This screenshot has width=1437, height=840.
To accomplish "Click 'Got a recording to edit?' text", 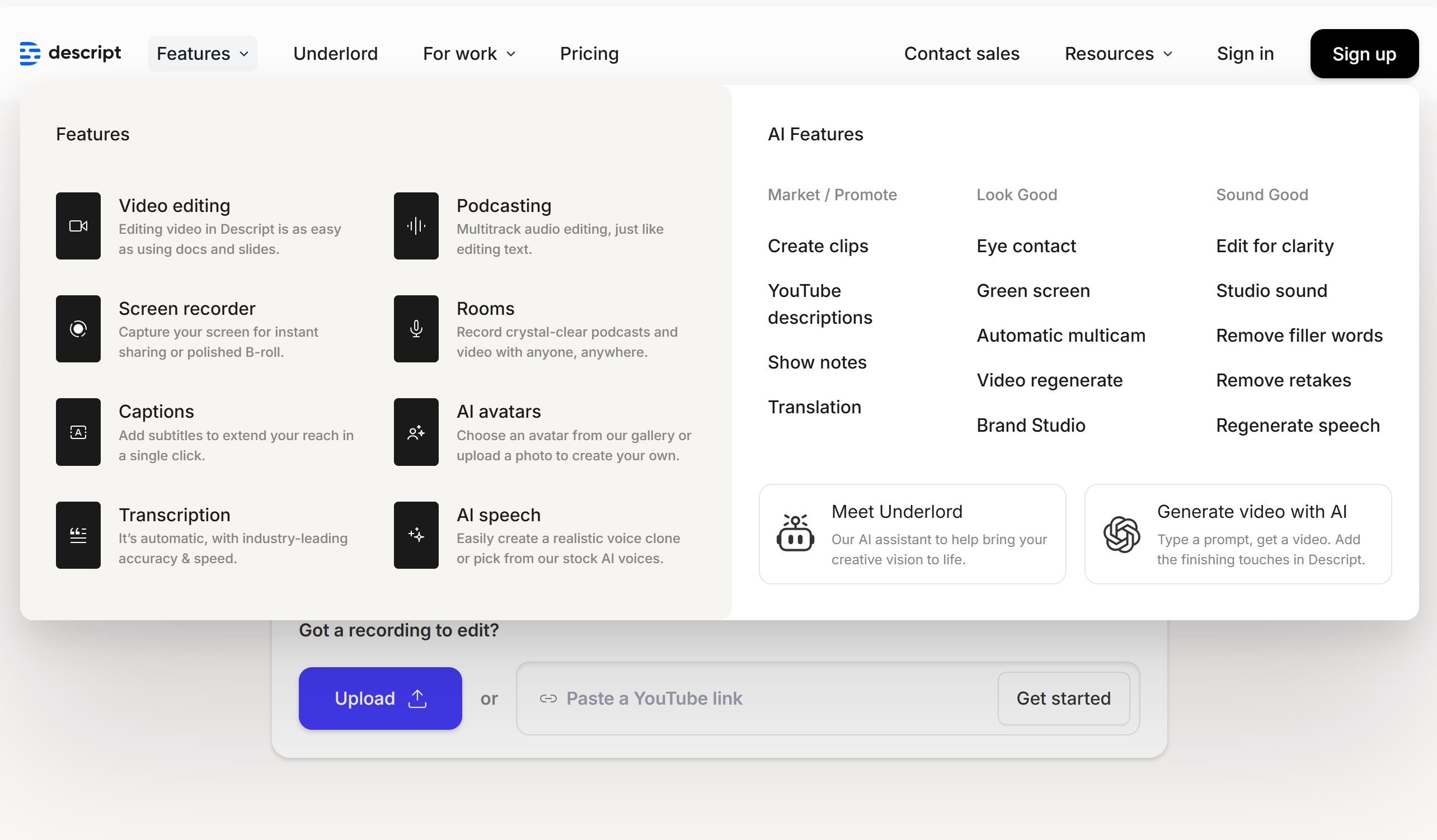I will 398,630.
